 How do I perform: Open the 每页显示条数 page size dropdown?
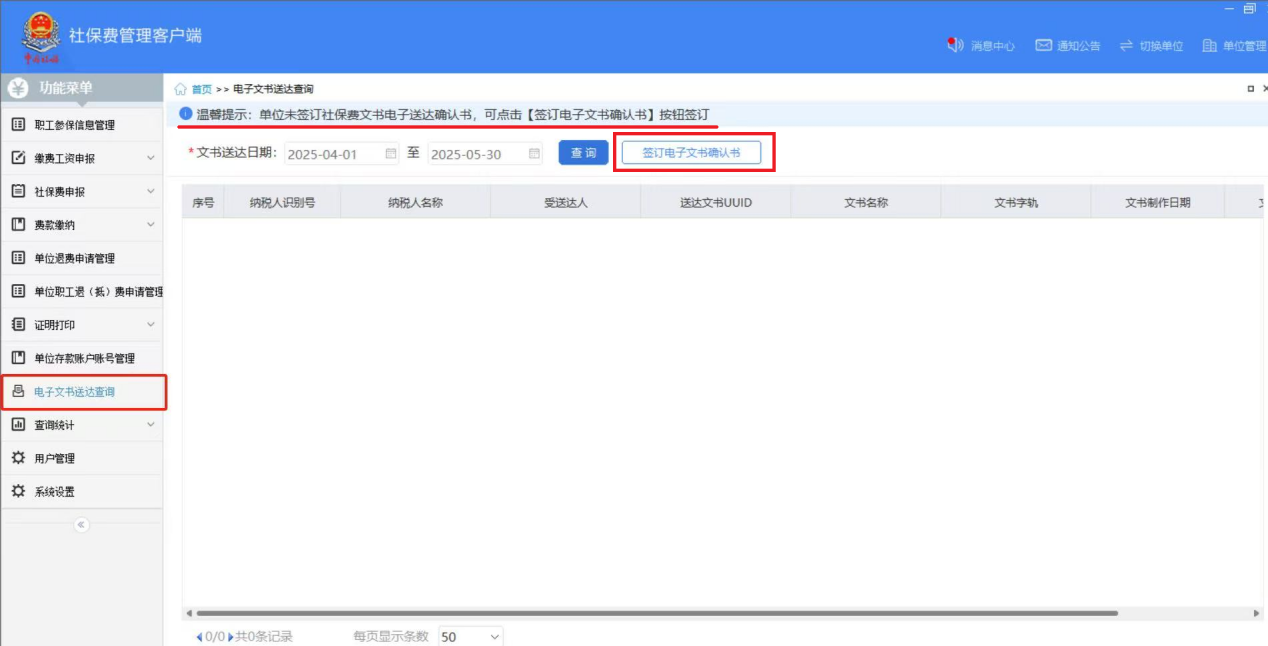click(x=470, y=636)
